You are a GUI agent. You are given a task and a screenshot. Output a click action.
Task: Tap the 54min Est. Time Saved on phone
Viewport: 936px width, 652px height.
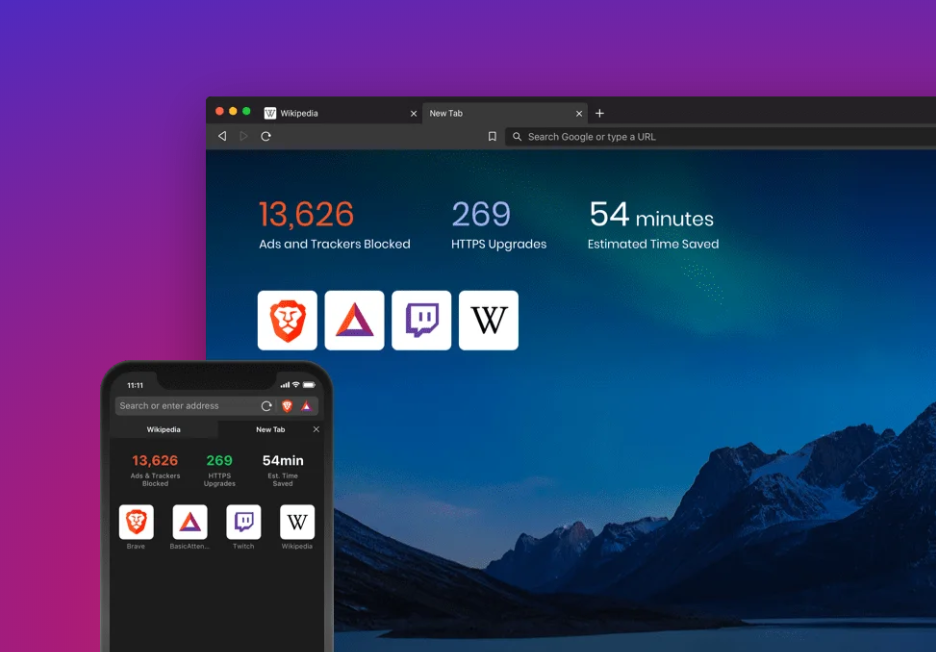283,470
